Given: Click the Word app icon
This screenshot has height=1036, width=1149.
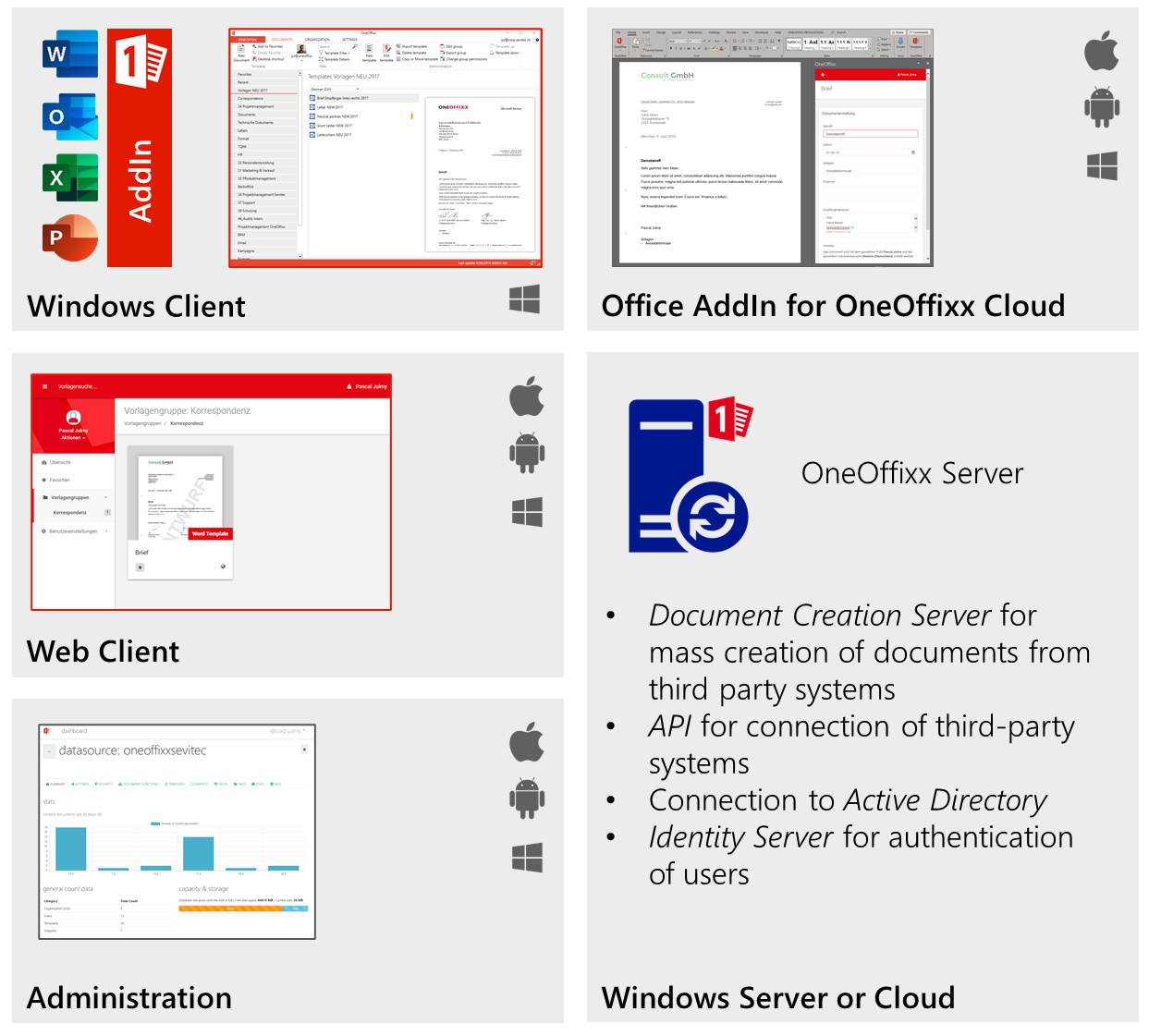Looking at the screenshot, I should (x=70, y=54).
